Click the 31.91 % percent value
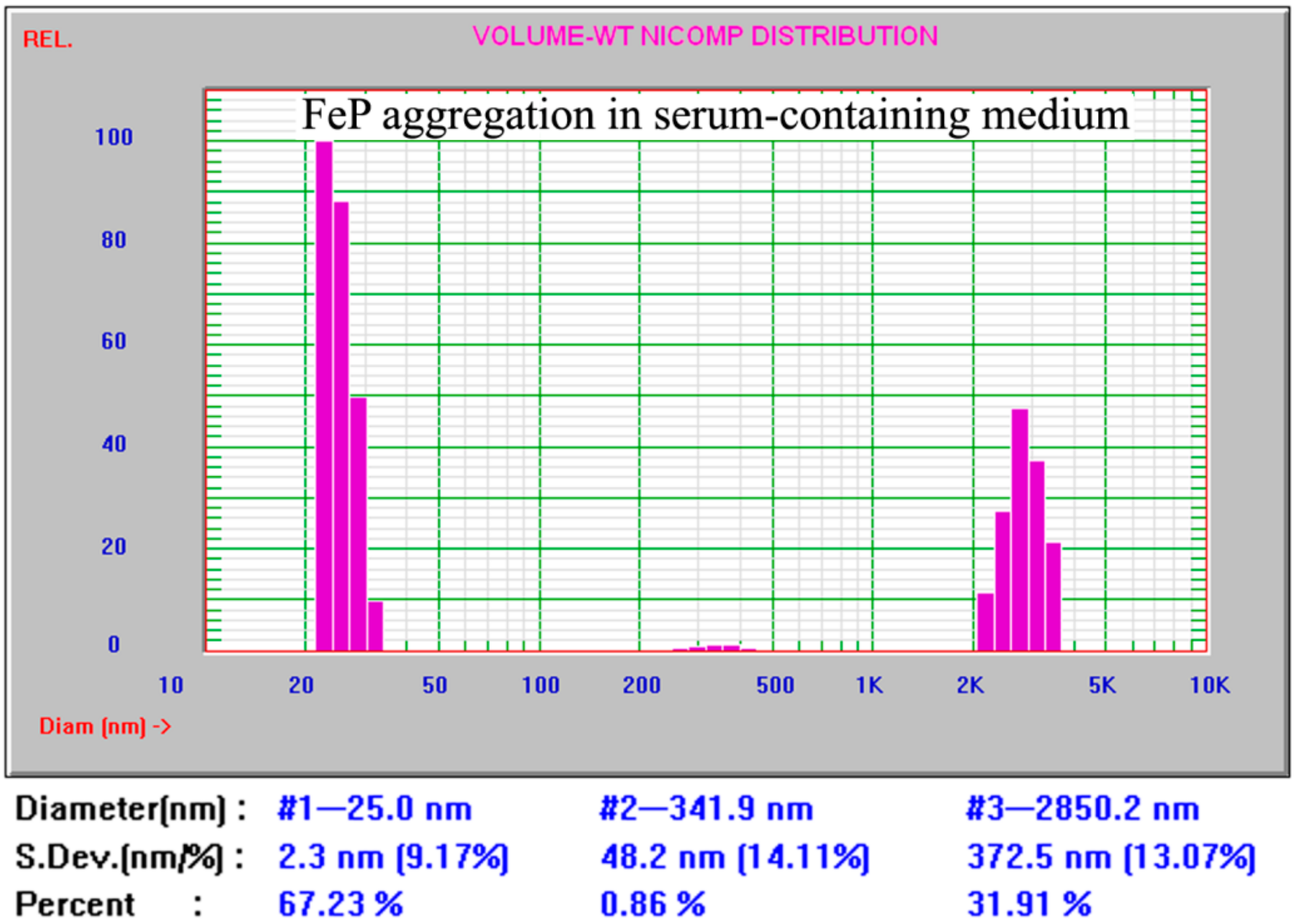The image size is (1295, 924). pos(1029,904)
